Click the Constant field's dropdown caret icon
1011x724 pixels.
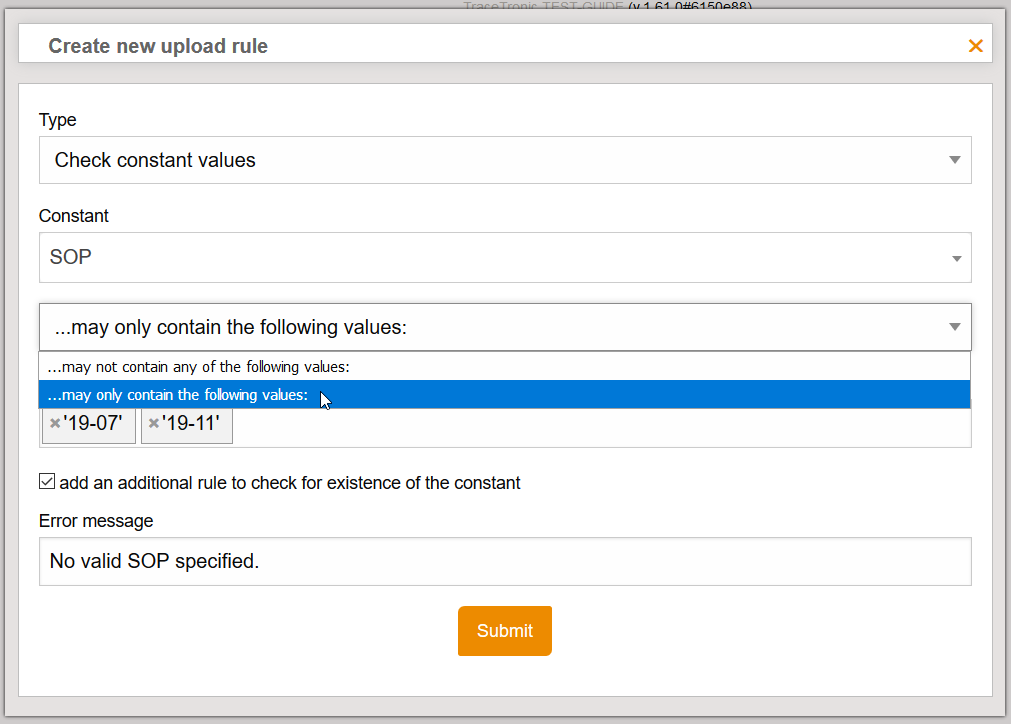coord(957,257)
